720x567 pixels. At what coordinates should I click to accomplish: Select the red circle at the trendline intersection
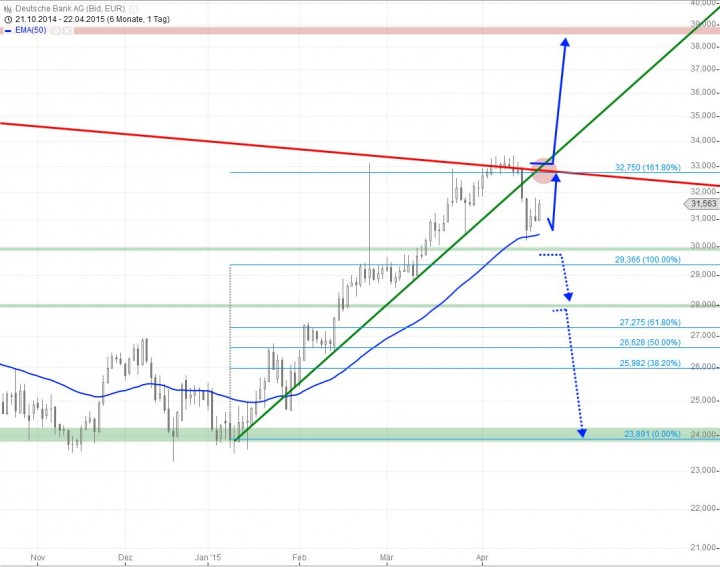542,170
